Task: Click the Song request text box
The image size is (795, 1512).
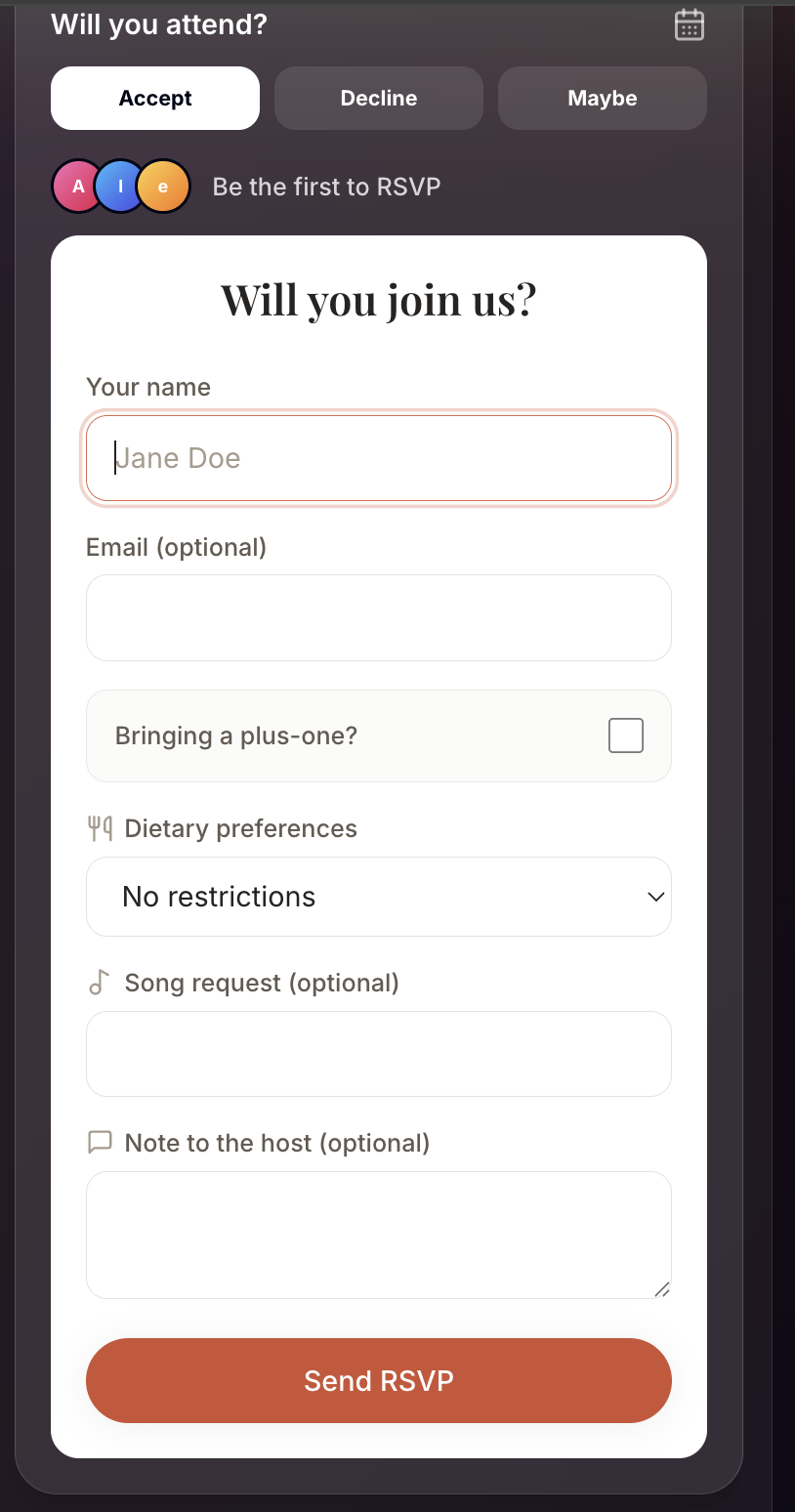Action: tap(379, 1053)
